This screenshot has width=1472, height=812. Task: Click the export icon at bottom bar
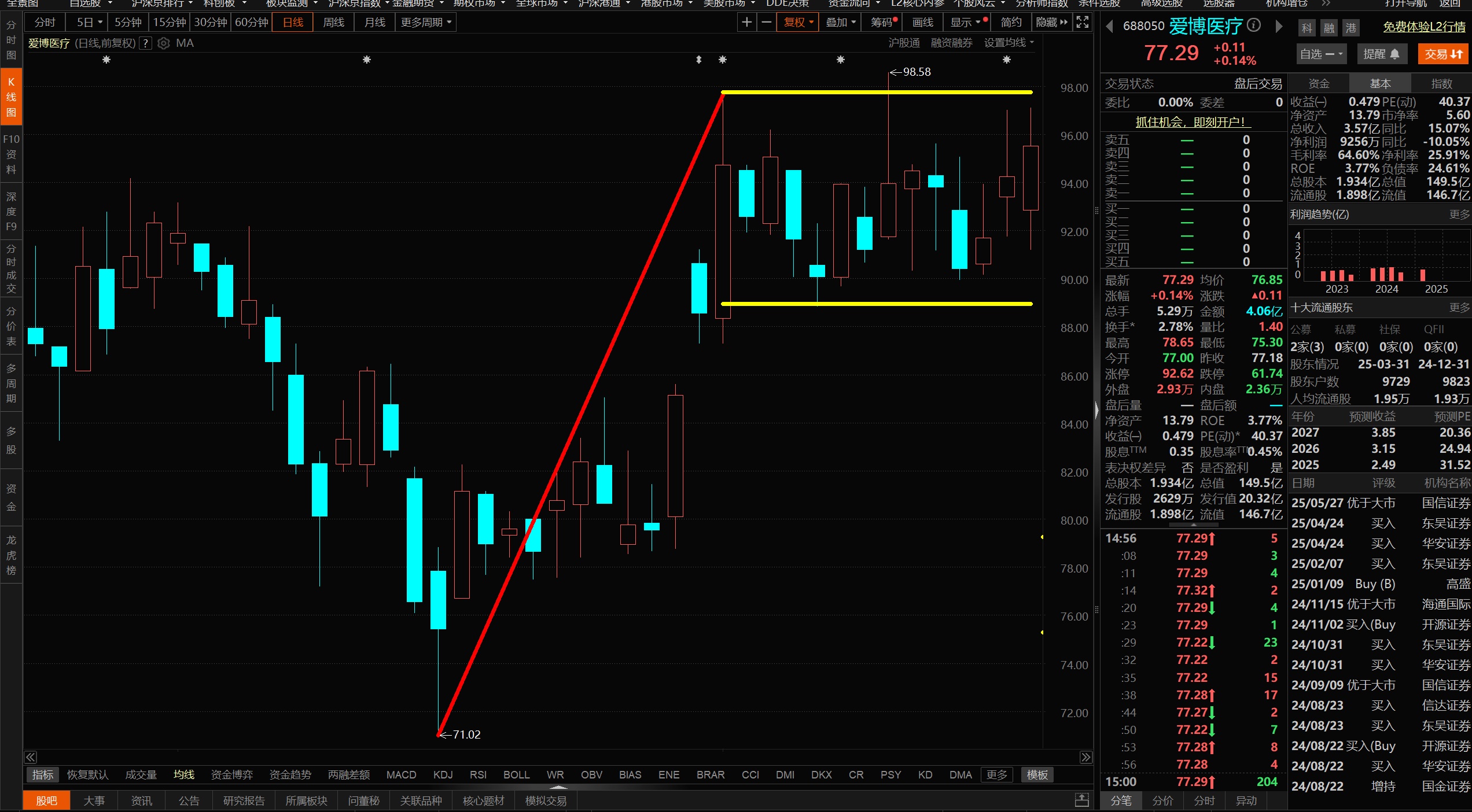point(1081,800)
